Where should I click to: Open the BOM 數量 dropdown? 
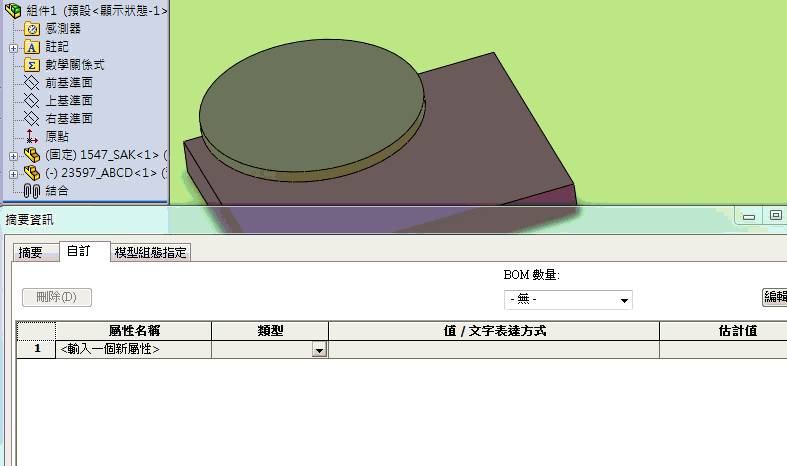pos(624,300)
